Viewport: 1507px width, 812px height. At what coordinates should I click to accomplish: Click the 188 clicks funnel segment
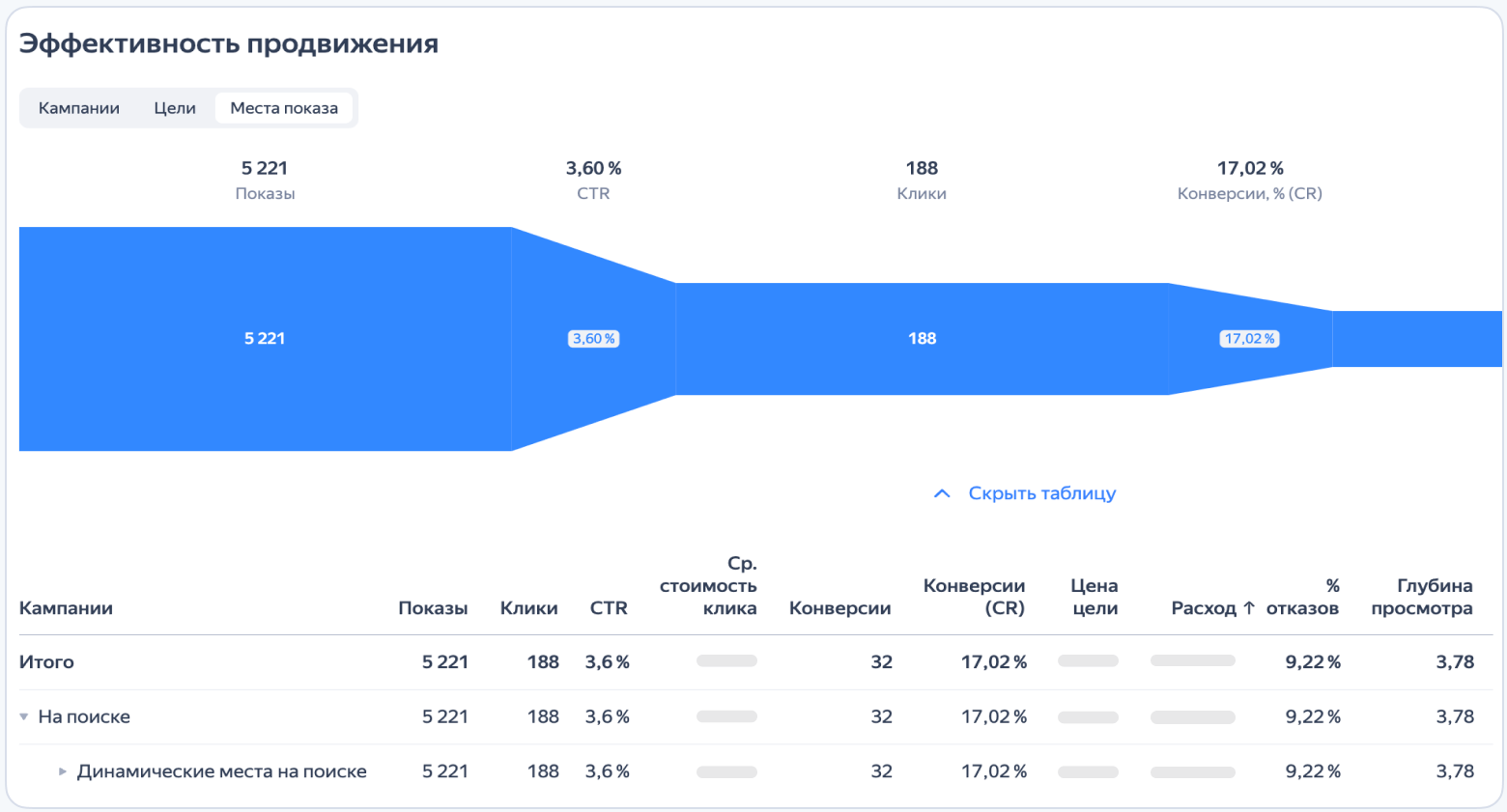pyautogui.click(x=922, y=339)
